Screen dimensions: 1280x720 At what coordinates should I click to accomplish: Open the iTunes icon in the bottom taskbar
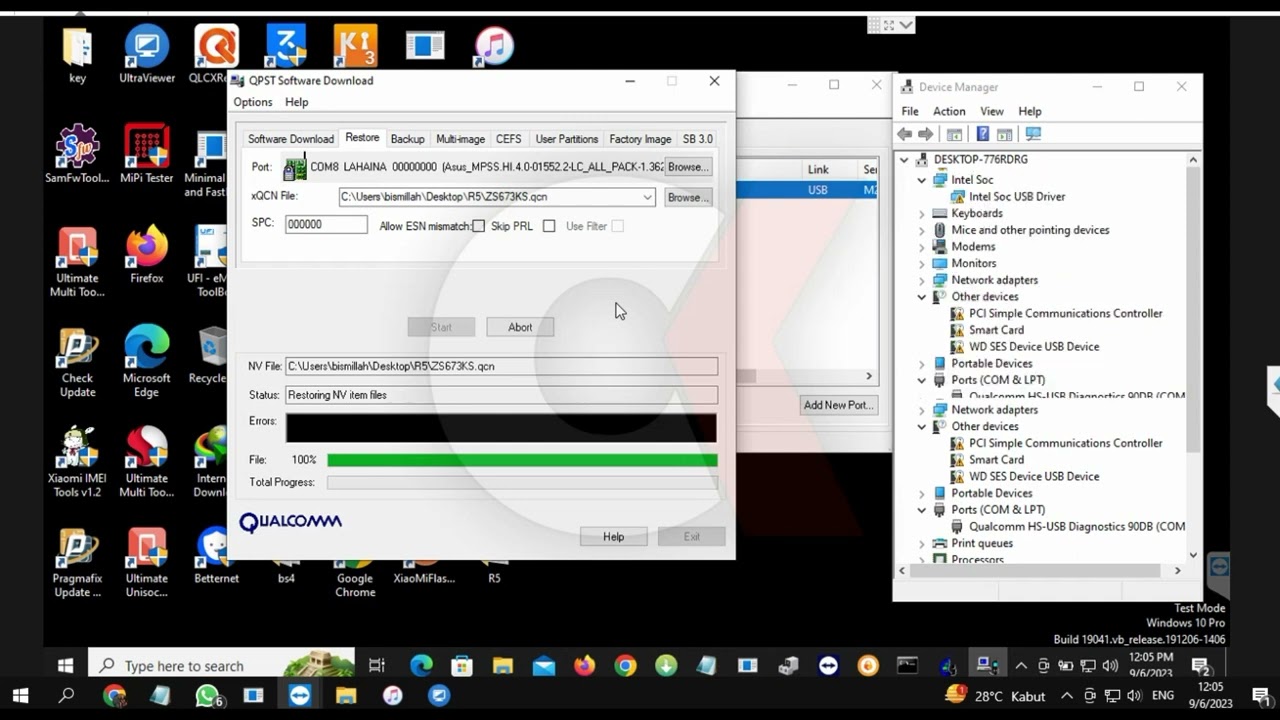[x=392, y=696]
